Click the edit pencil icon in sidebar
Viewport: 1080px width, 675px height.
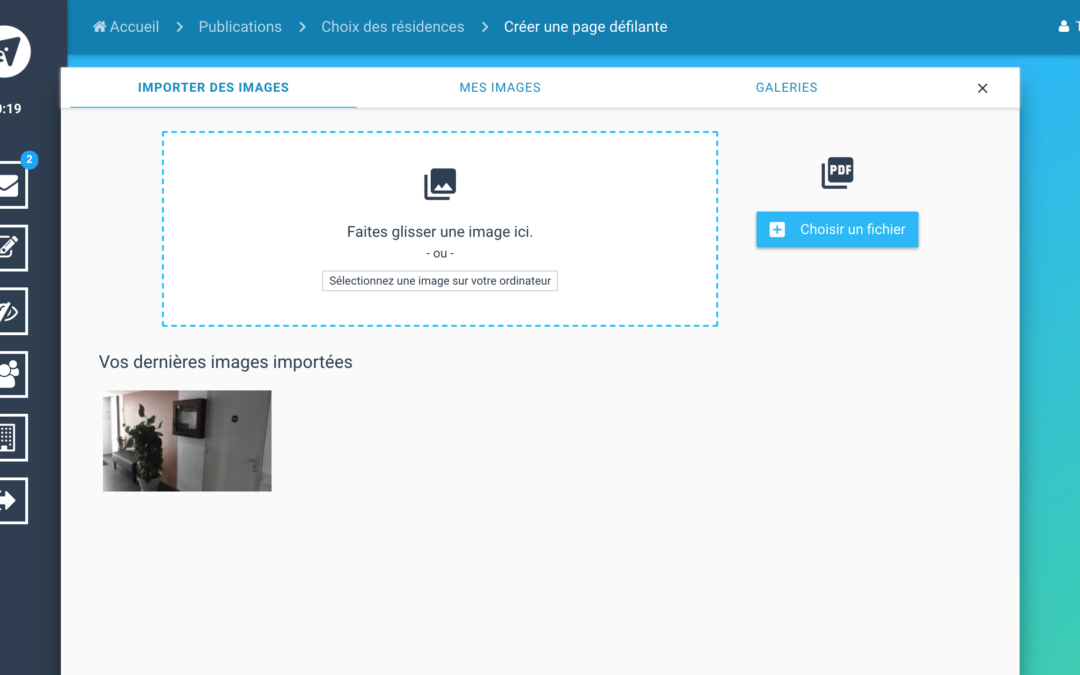point(10,248)
